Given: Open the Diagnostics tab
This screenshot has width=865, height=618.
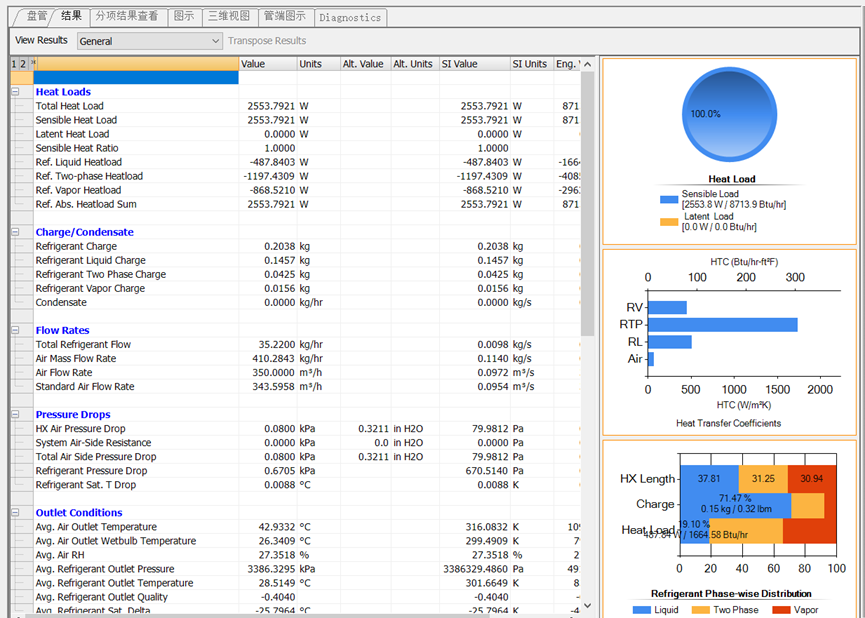Looking at the screenshot, I should point(350,17).
